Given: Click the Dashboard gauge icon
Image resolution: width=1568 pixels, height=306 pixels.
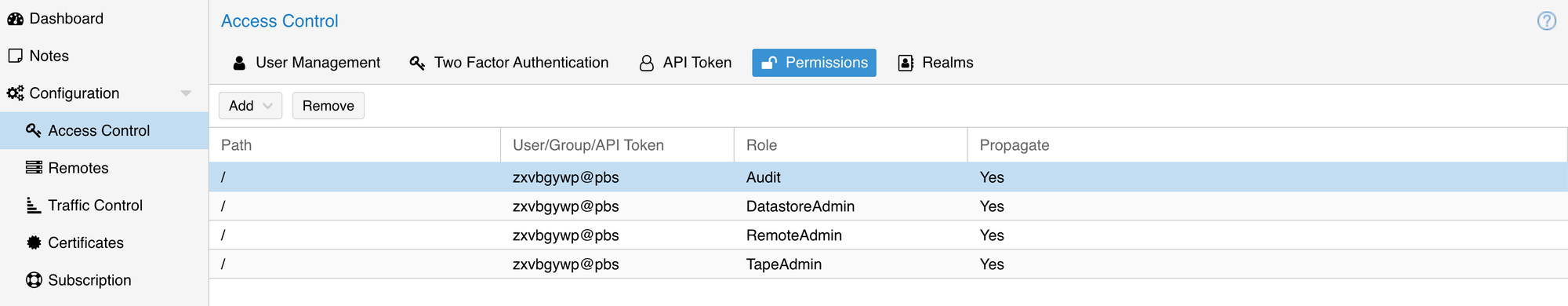Looking at the screenshot, I should point(15,19).
